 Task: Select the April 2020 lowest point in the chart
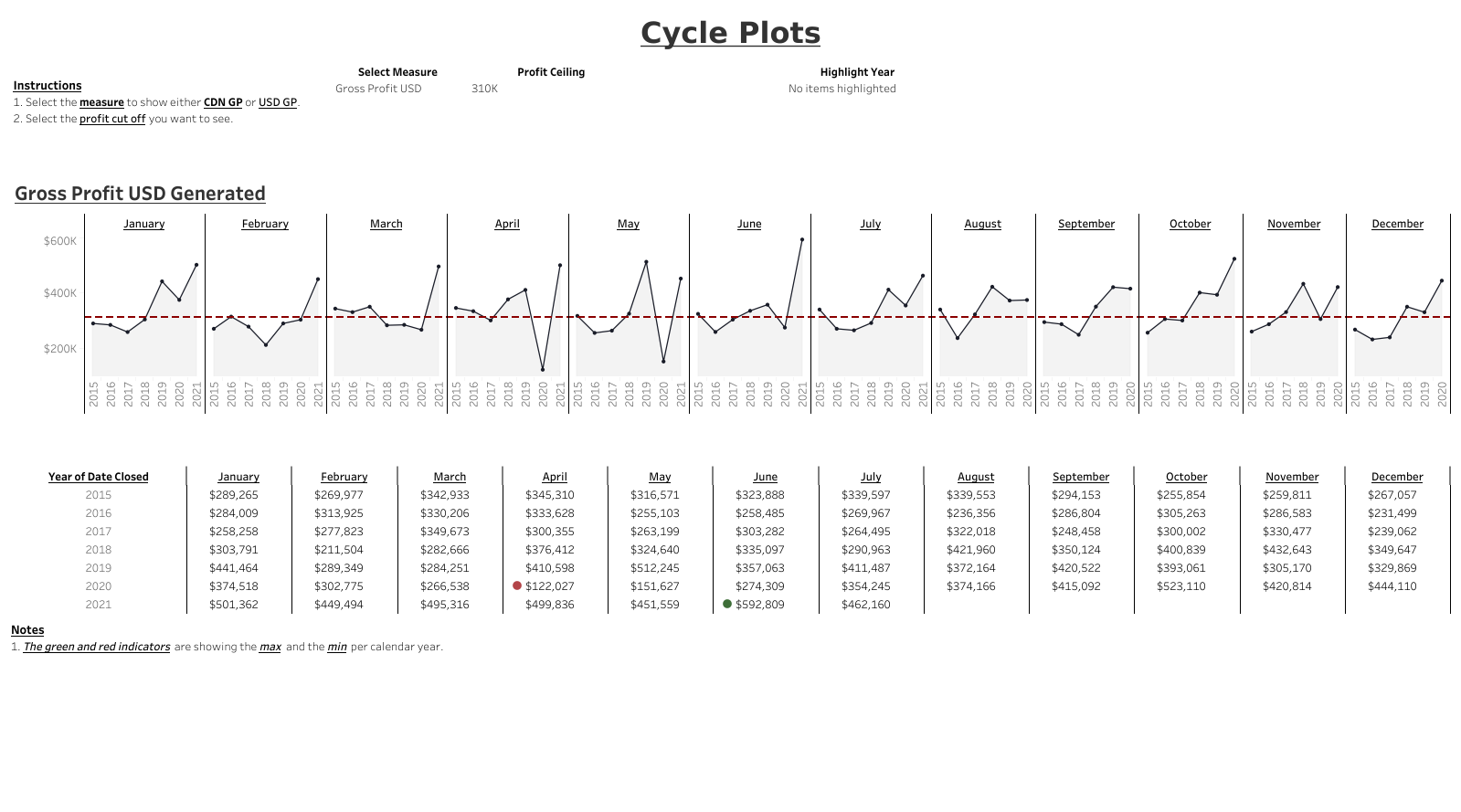(x=543, y=370)
